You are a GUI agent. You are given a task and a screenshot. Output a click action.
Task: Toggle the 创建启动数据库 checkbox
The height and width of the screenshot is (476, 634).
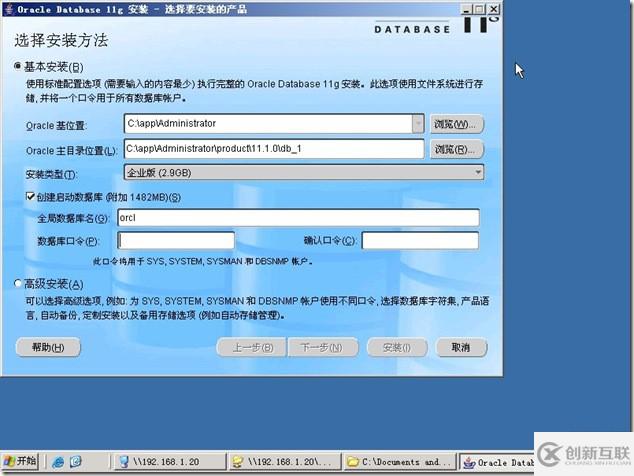pyautogui.click(x=30, y=197)
